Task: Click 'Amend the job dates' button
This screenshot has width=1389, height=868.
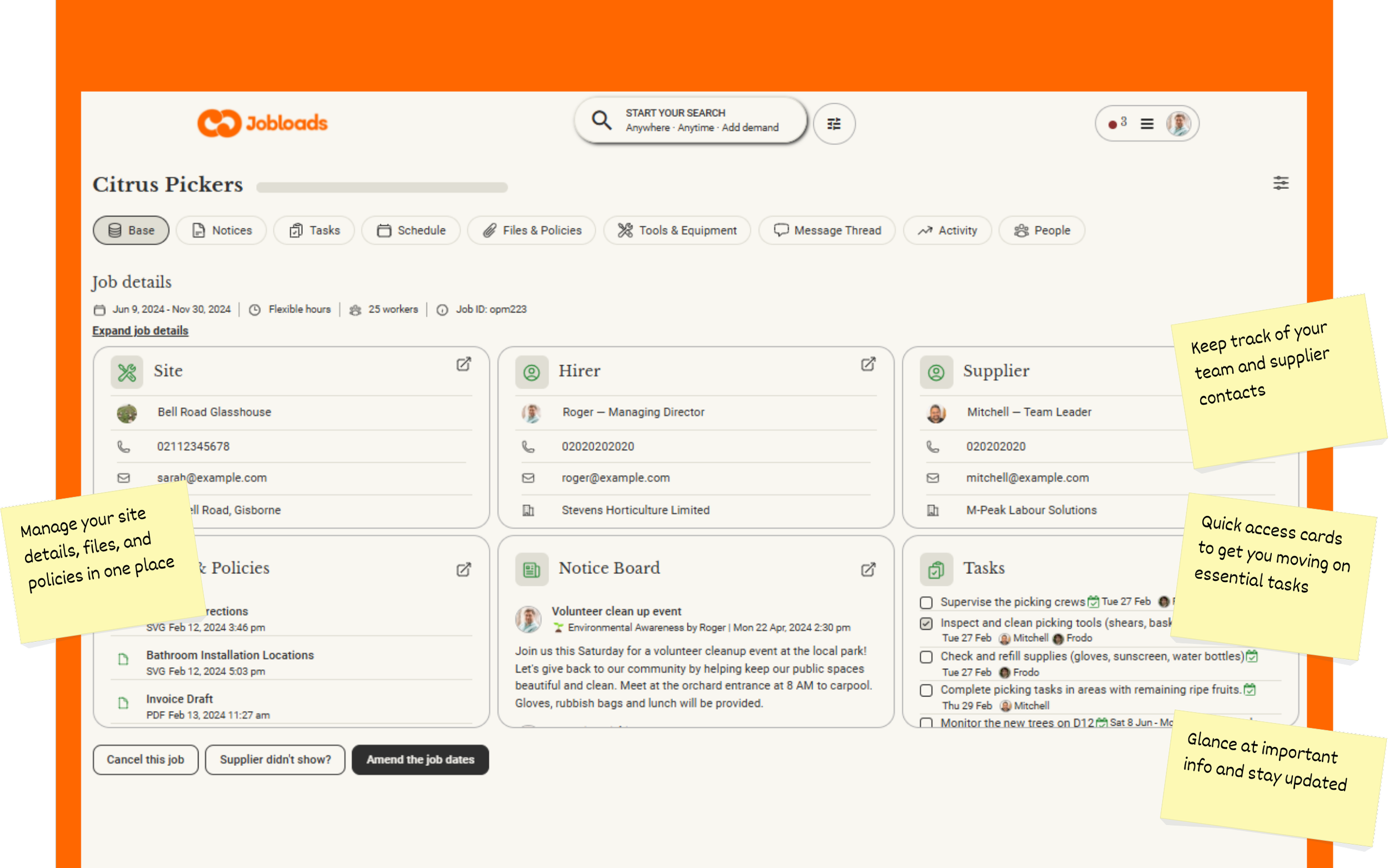Action: click(419, 760)
